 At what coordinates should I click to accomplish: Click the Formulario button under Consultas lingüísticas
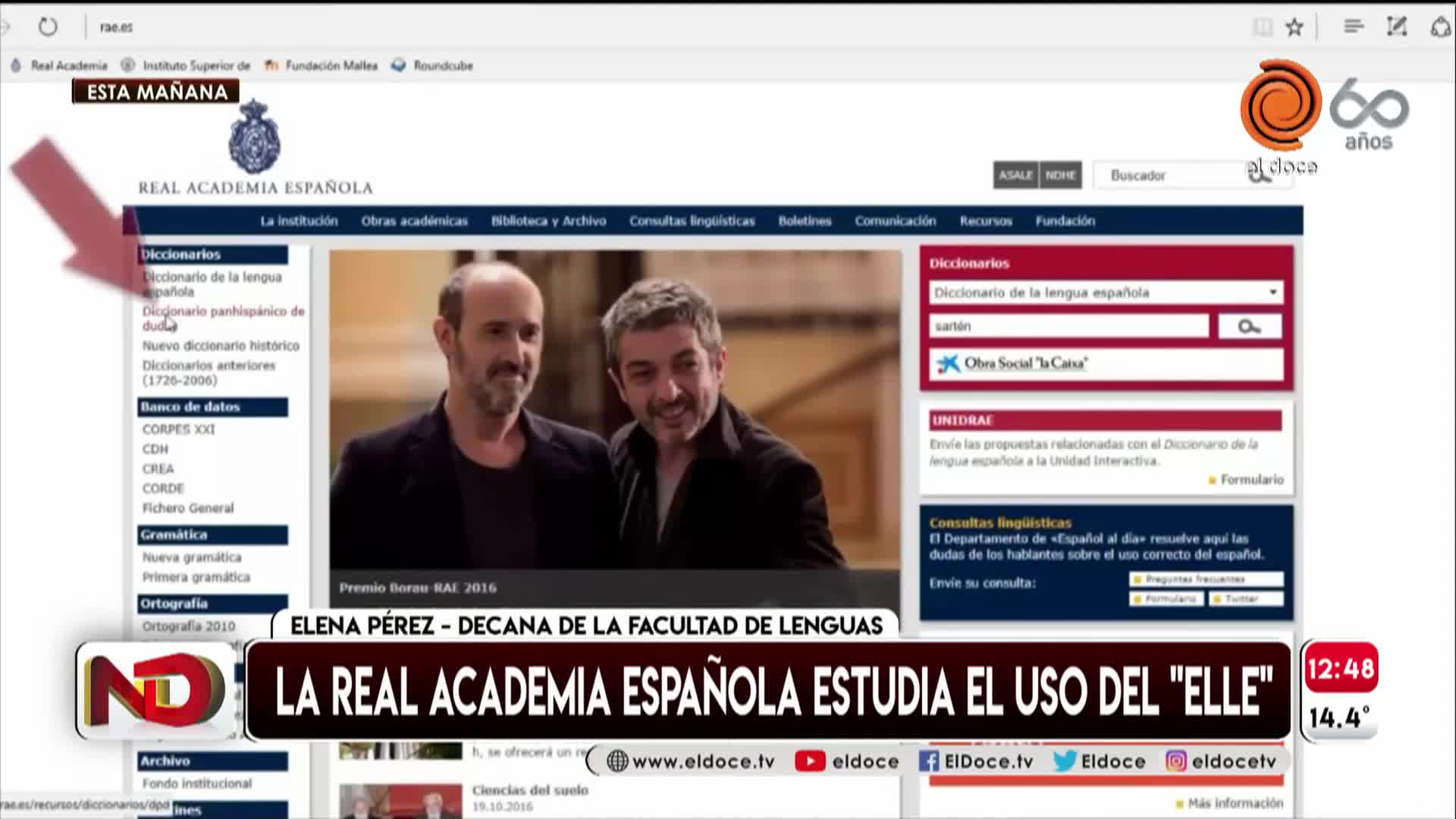[x=1166, y=599]
